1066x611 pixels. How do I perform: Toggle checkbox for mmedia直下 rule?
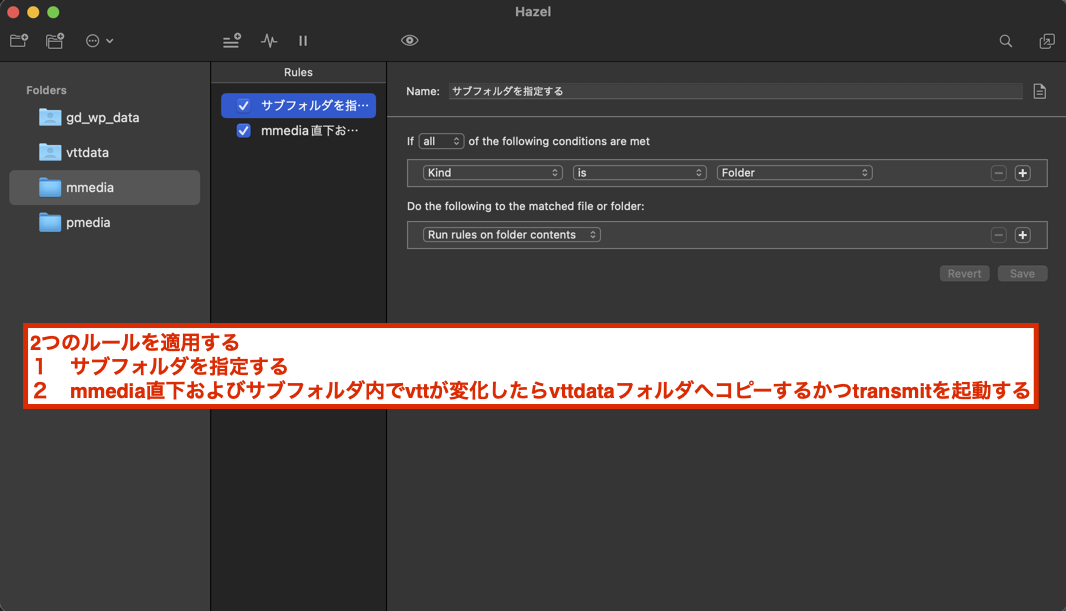[x=243, y=131]
